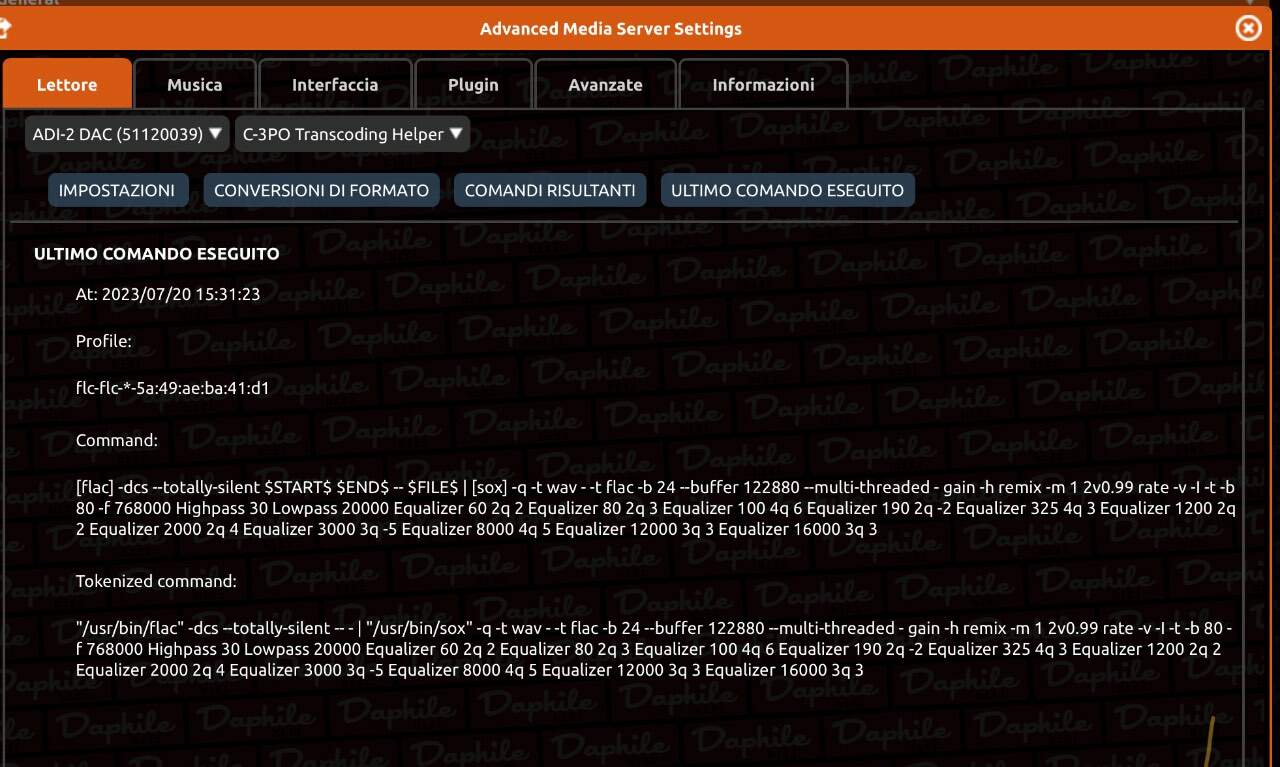Click the arrow icon in the header's left corner
The width and height of the screenshot is (1280, 767).
tap(4, 28)
